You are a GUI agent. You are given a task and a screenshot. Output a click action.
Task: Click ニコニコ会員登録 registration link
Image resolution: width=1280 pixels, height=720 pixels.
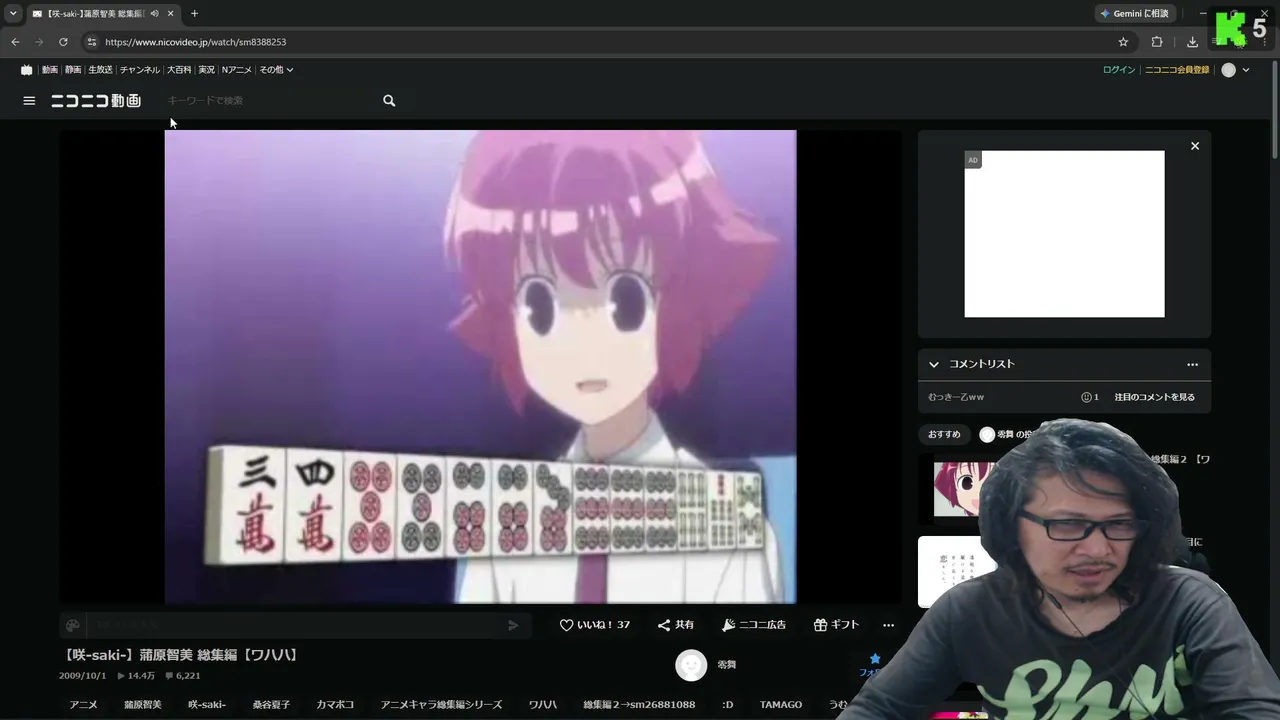coord(1177,70)
